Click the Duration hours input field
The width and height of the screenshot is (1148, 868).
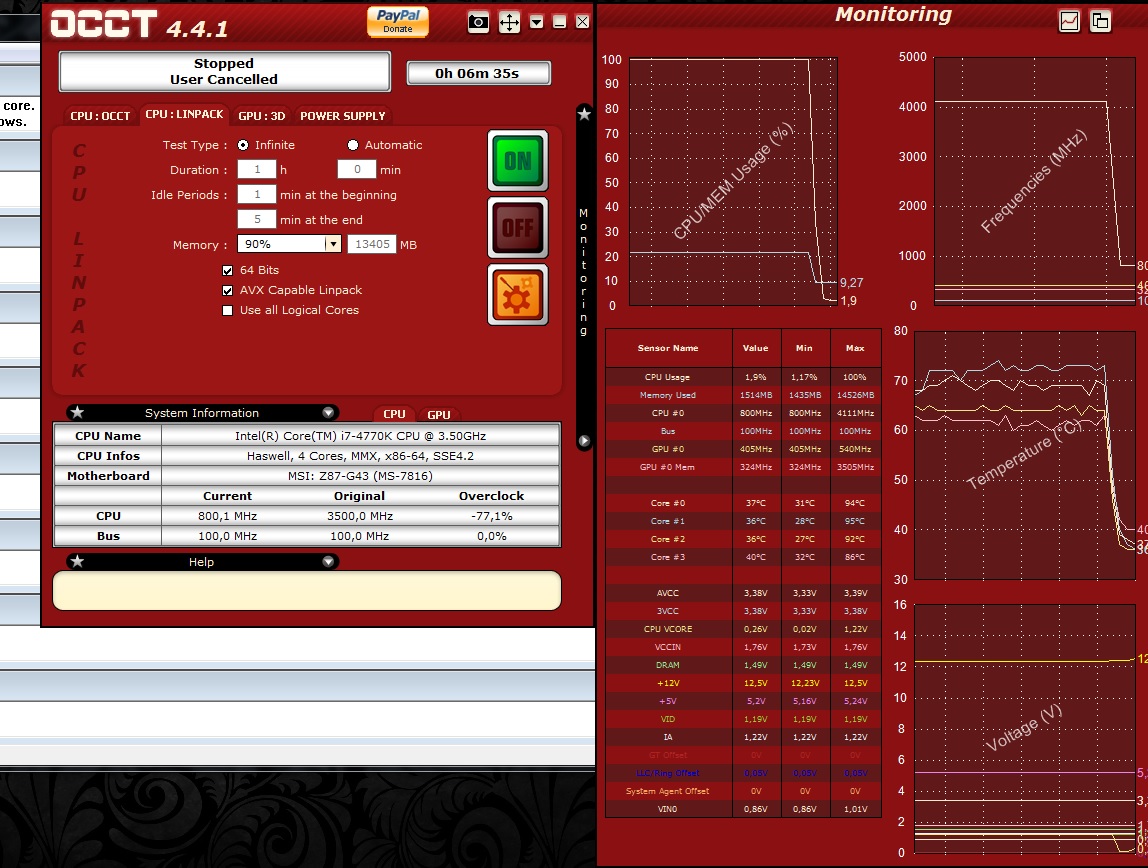click(x=257, y=170)
